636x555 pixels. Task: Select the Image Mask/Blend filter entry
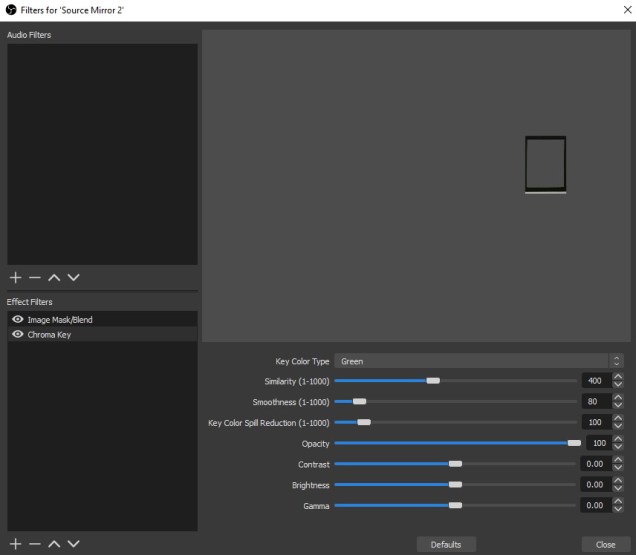pyautogui.click(x=60, y=320)
